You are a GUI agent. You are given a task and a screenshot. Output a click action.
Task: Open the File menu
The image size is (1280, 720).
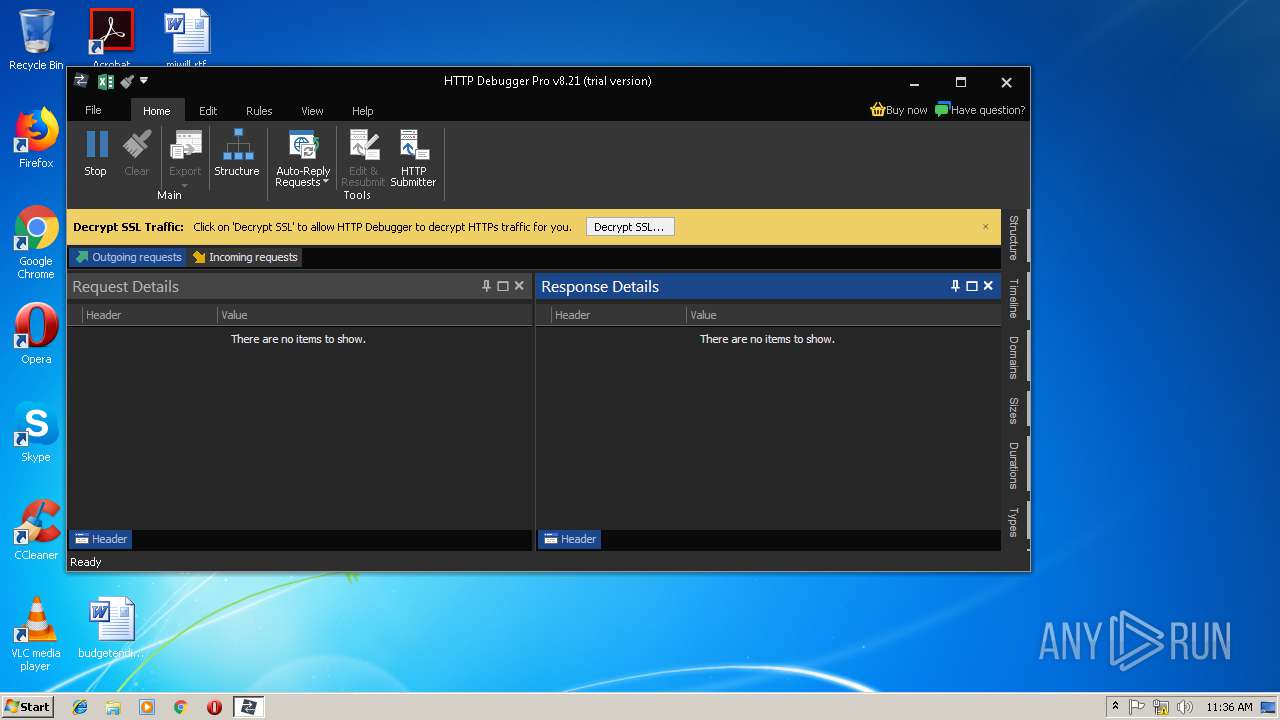(x=93, y=110)
